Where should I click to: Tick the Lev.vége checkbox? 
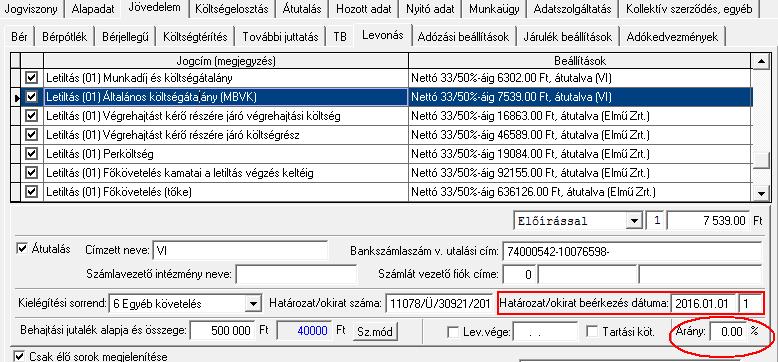coord(453,331)
